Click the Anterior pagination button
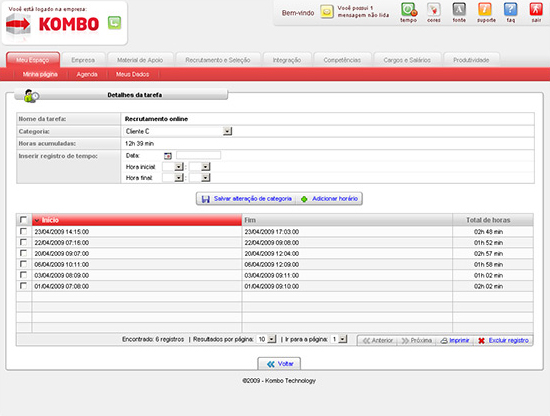Viewport: 550px width, 416px height. pos(377,341)
